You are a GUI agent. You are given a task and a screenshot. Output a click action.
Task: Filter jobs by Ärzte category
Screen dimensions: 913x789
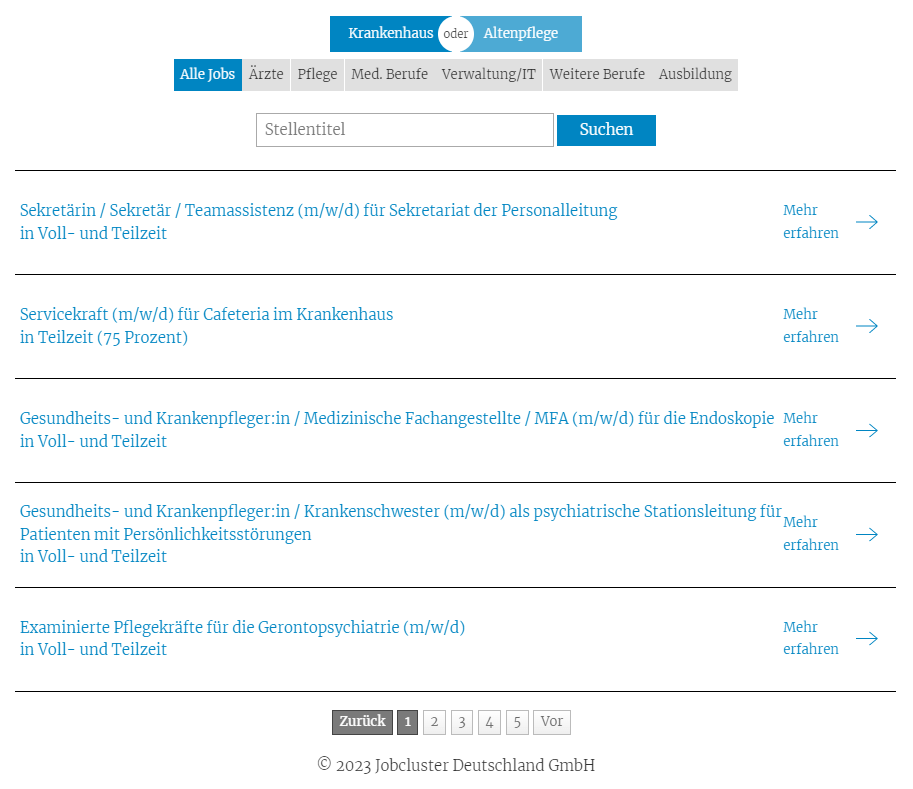point(266,75)
